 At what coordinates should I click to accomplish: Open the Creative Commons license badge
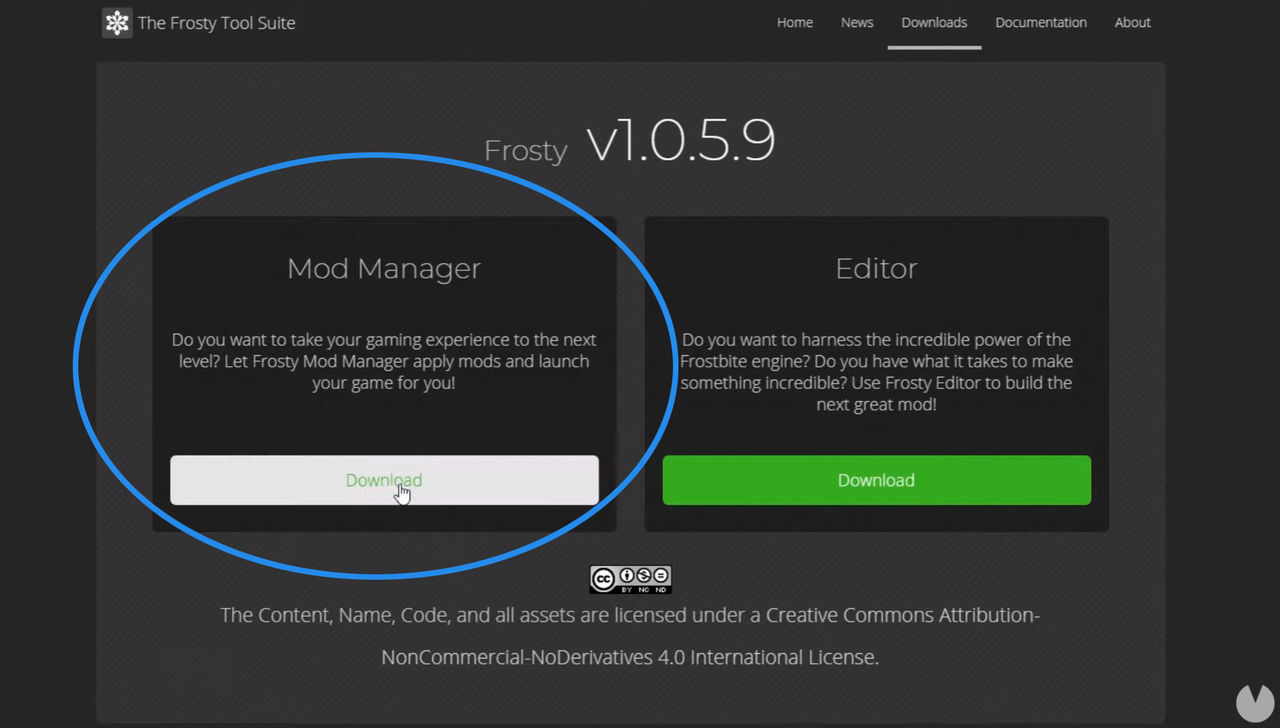[x=630, y=579]
